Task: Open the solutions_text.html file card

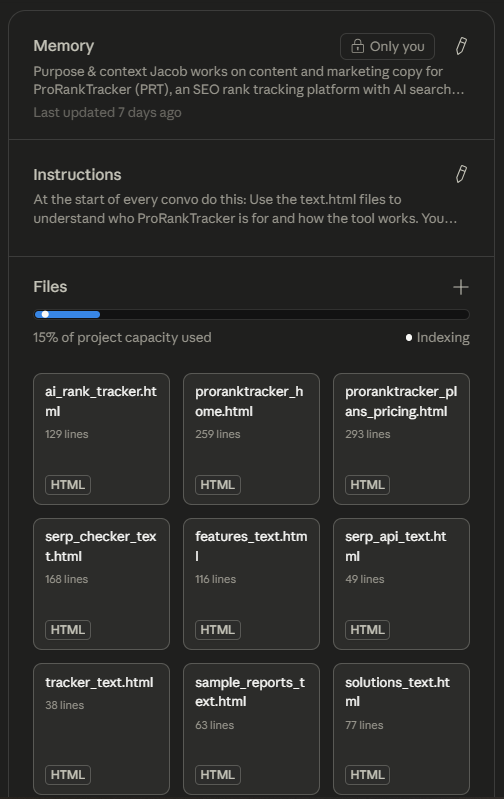Action: click(x=401, y=729)
